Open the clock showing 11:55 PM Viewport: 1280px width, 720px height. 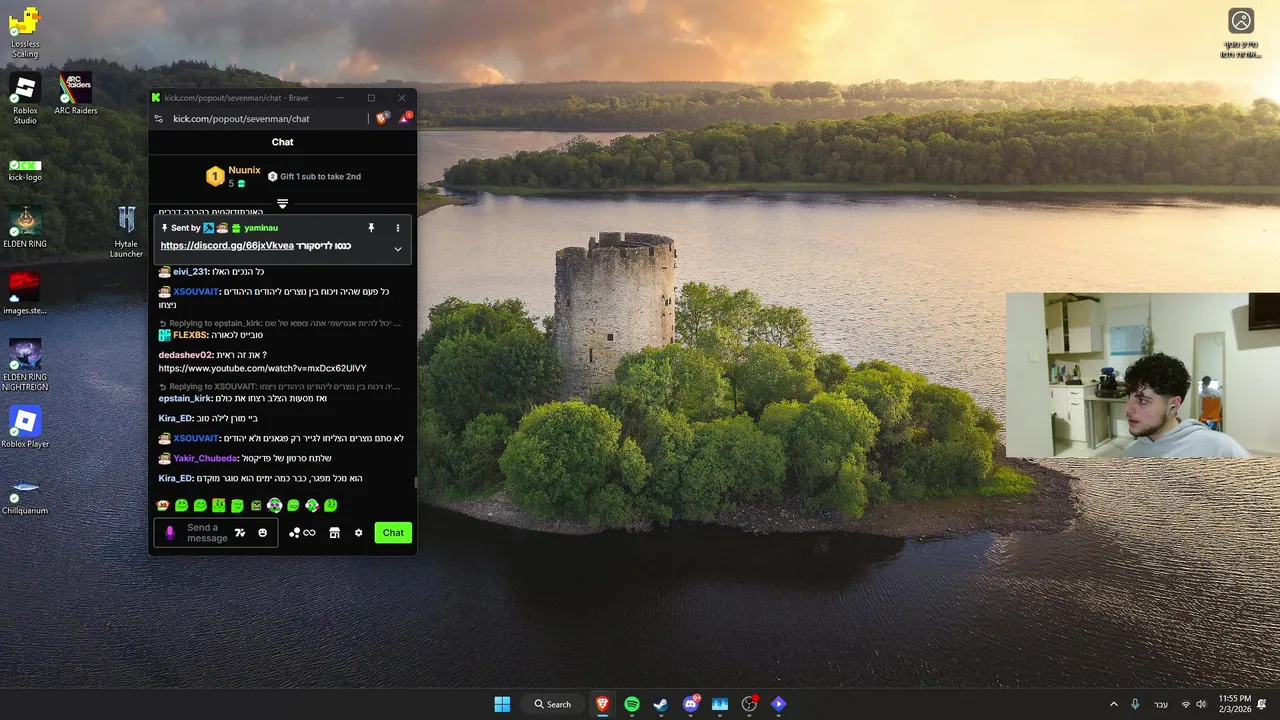1234,704
